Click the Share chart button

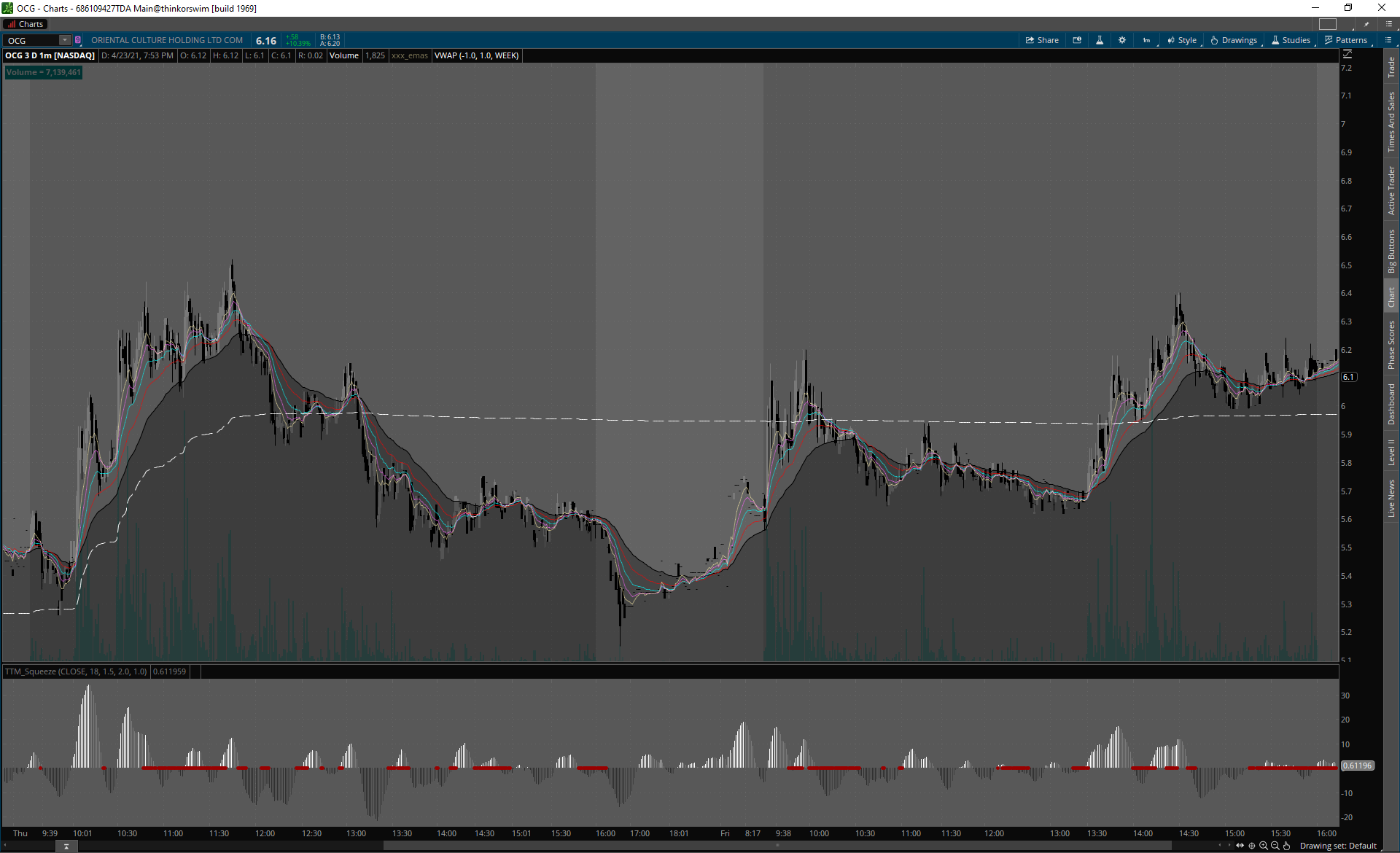tap(1042, 40)
